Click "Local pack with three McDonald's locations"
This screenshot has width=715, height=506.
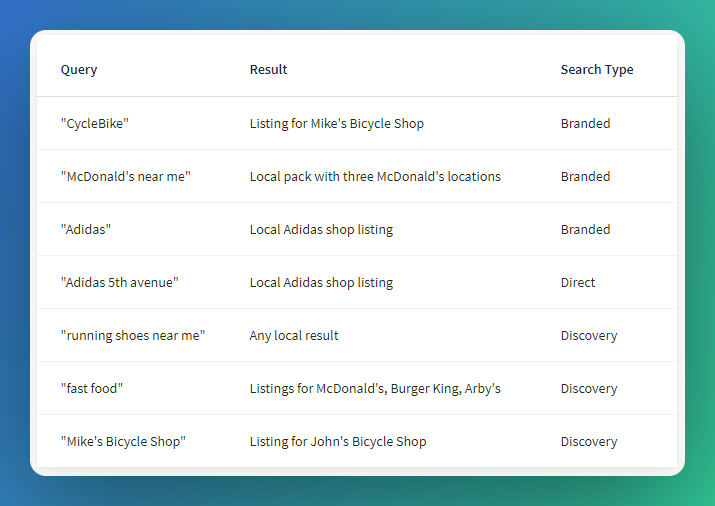375,176
